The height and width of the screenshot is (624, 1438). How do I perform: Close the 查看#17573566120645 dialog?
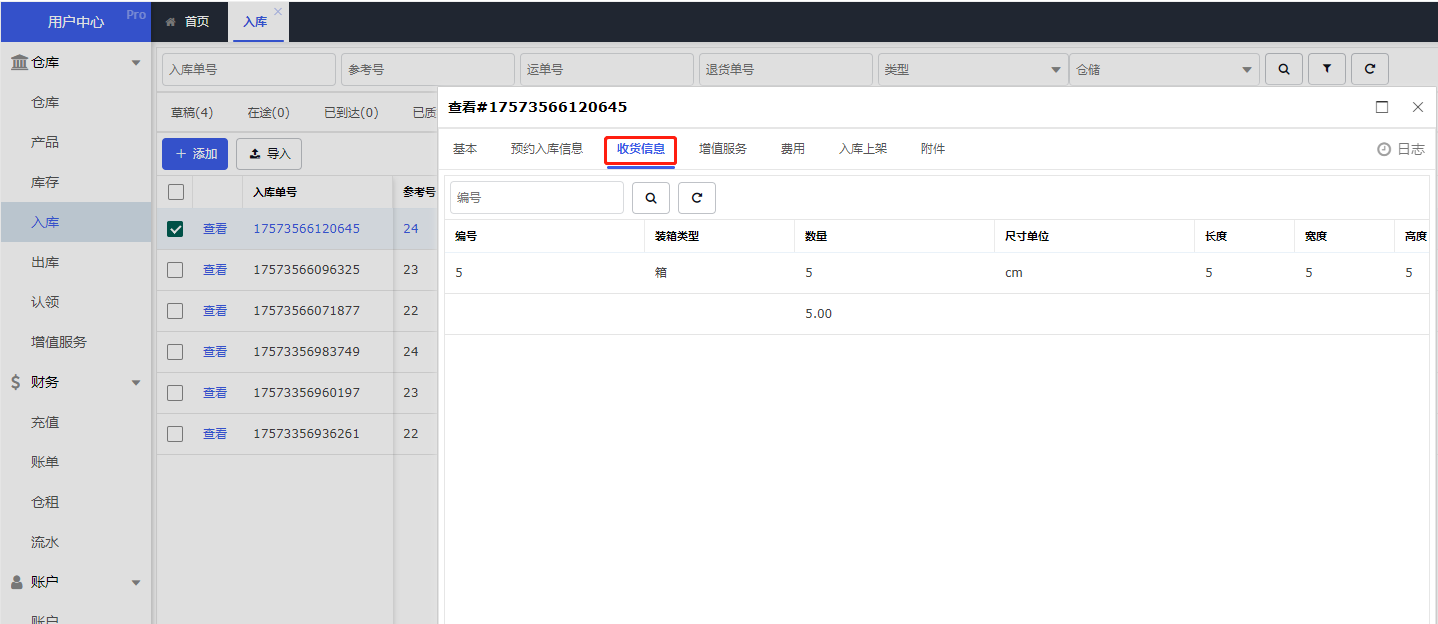tap(1417, 107)
